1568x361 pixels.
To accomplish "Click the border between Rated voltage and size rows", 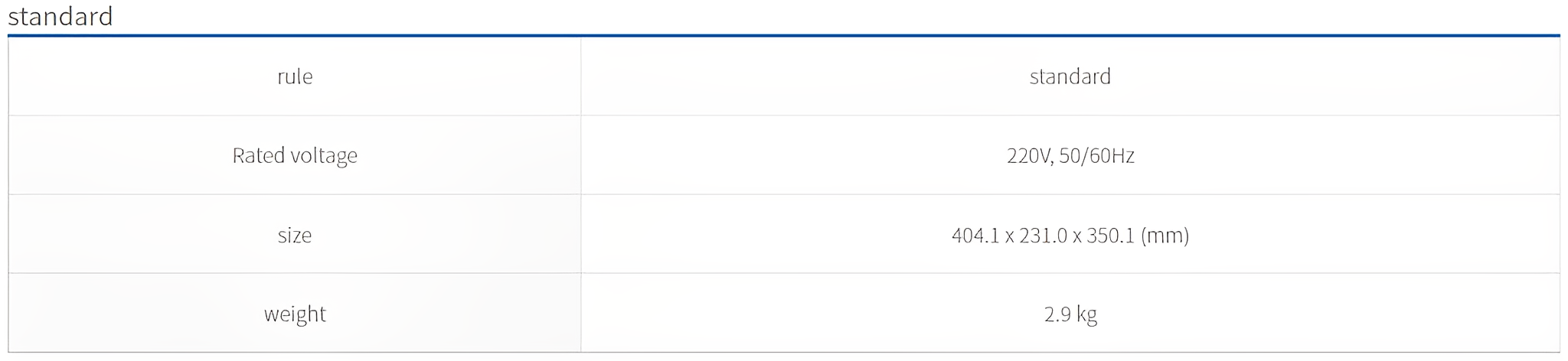I will pyautogui.click(x=784, y=194).
